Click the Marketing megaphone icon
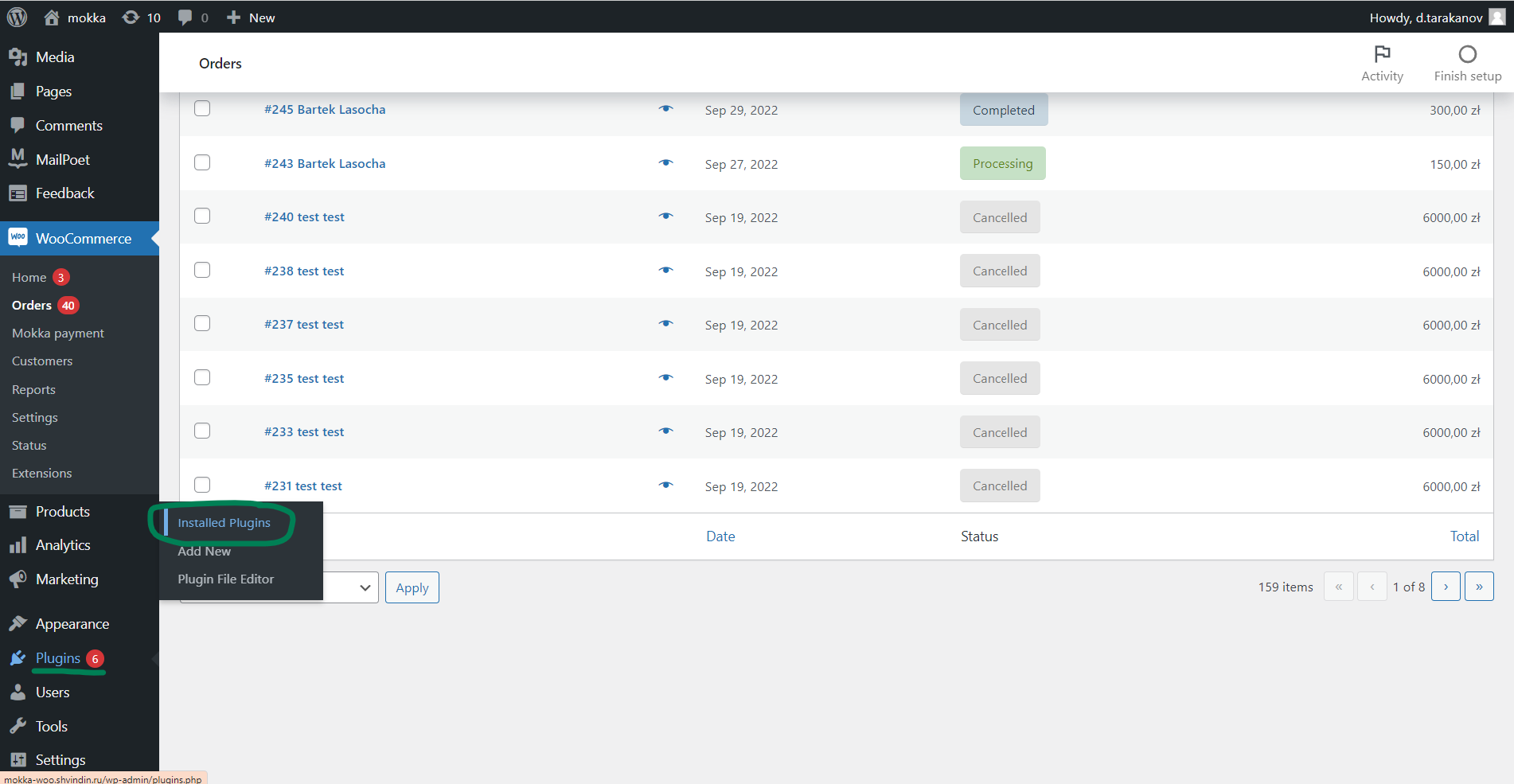The width and height of the screenshot is (1514, 784). coord(18,579)
